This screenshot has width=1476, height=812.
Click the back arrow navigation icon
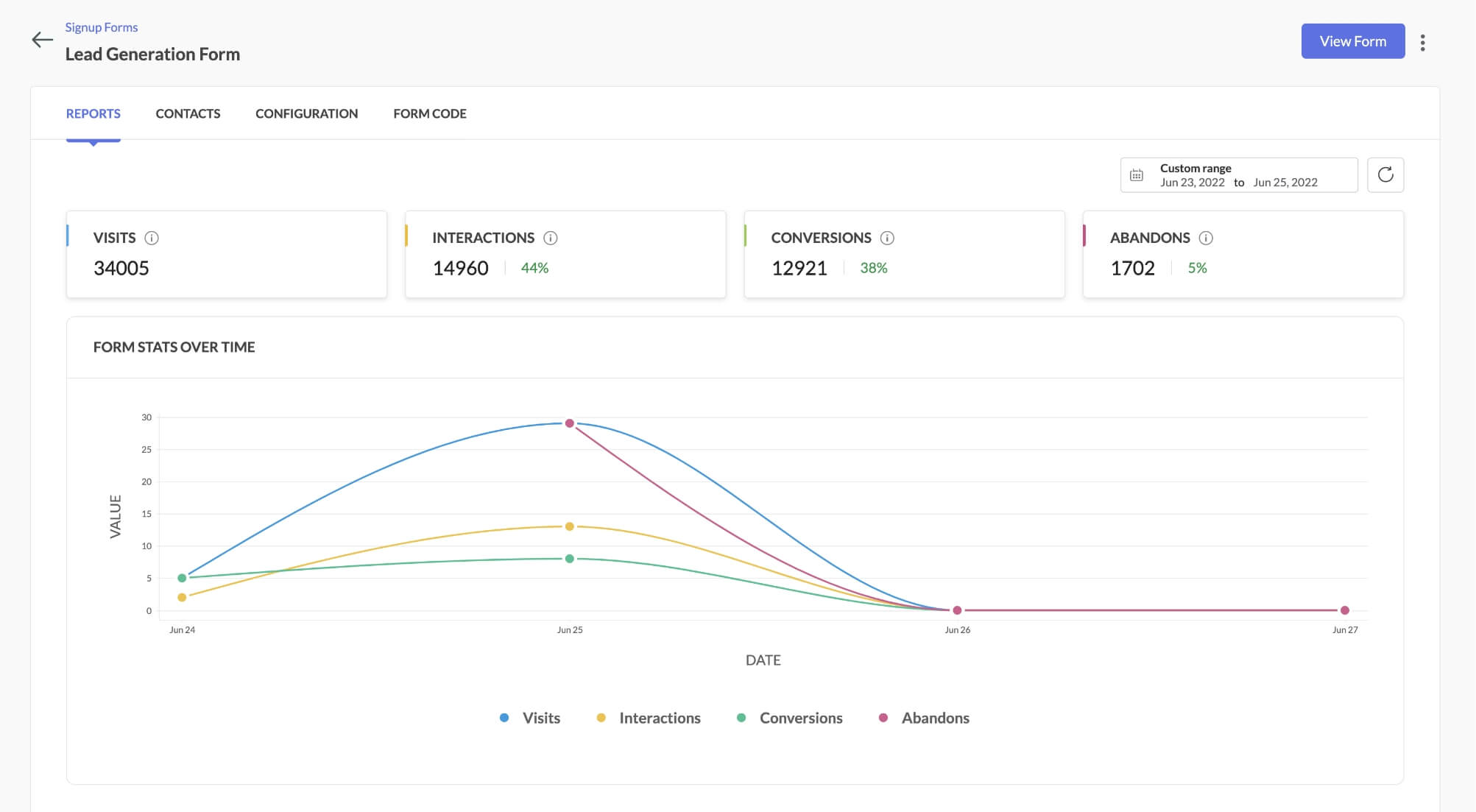coord(41,40)
